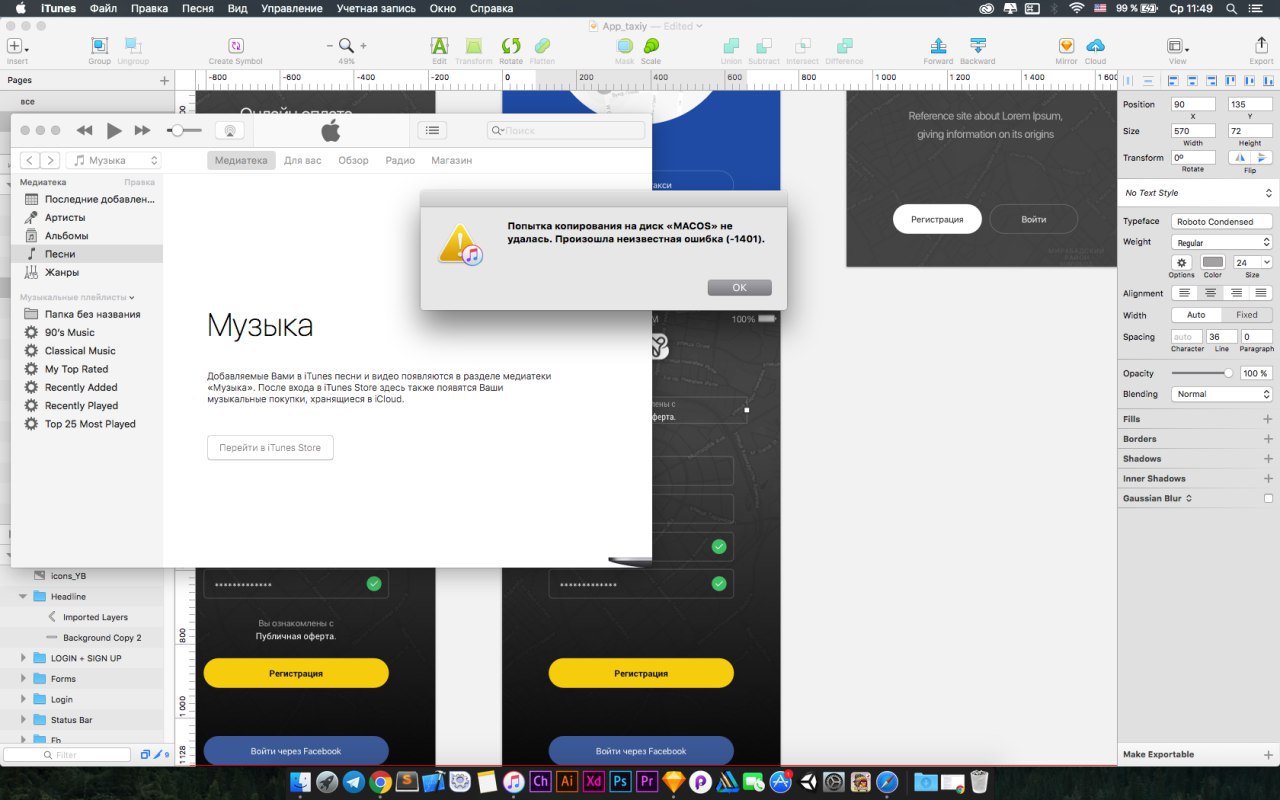Enable the Gaussian Blur checkbox
This screenshot has width=1280, height=800.
(1268, 498)
